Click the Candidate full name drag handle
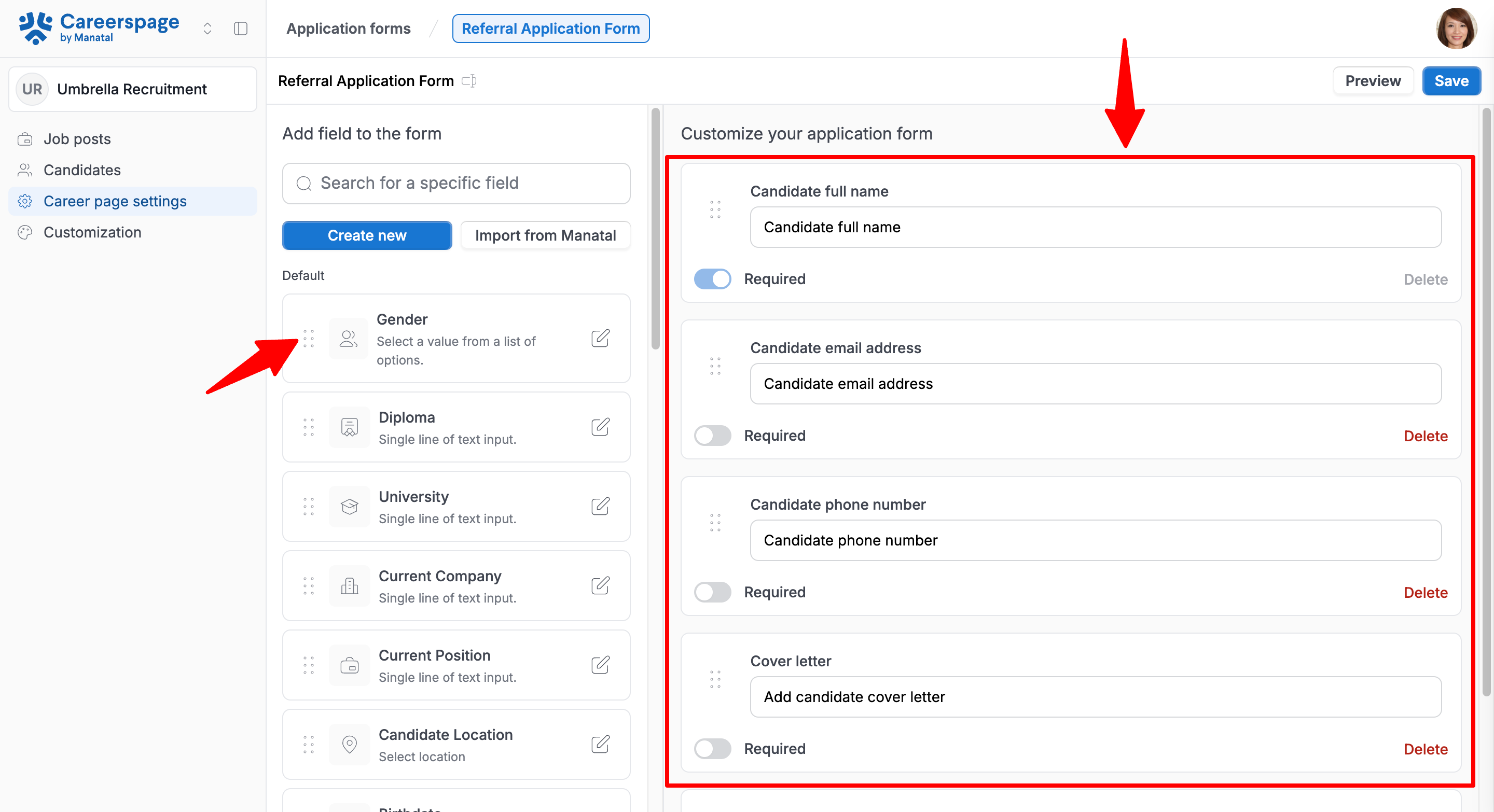Image resolution: width=1494 pixels, height=812 pixels. coord(715,209)
